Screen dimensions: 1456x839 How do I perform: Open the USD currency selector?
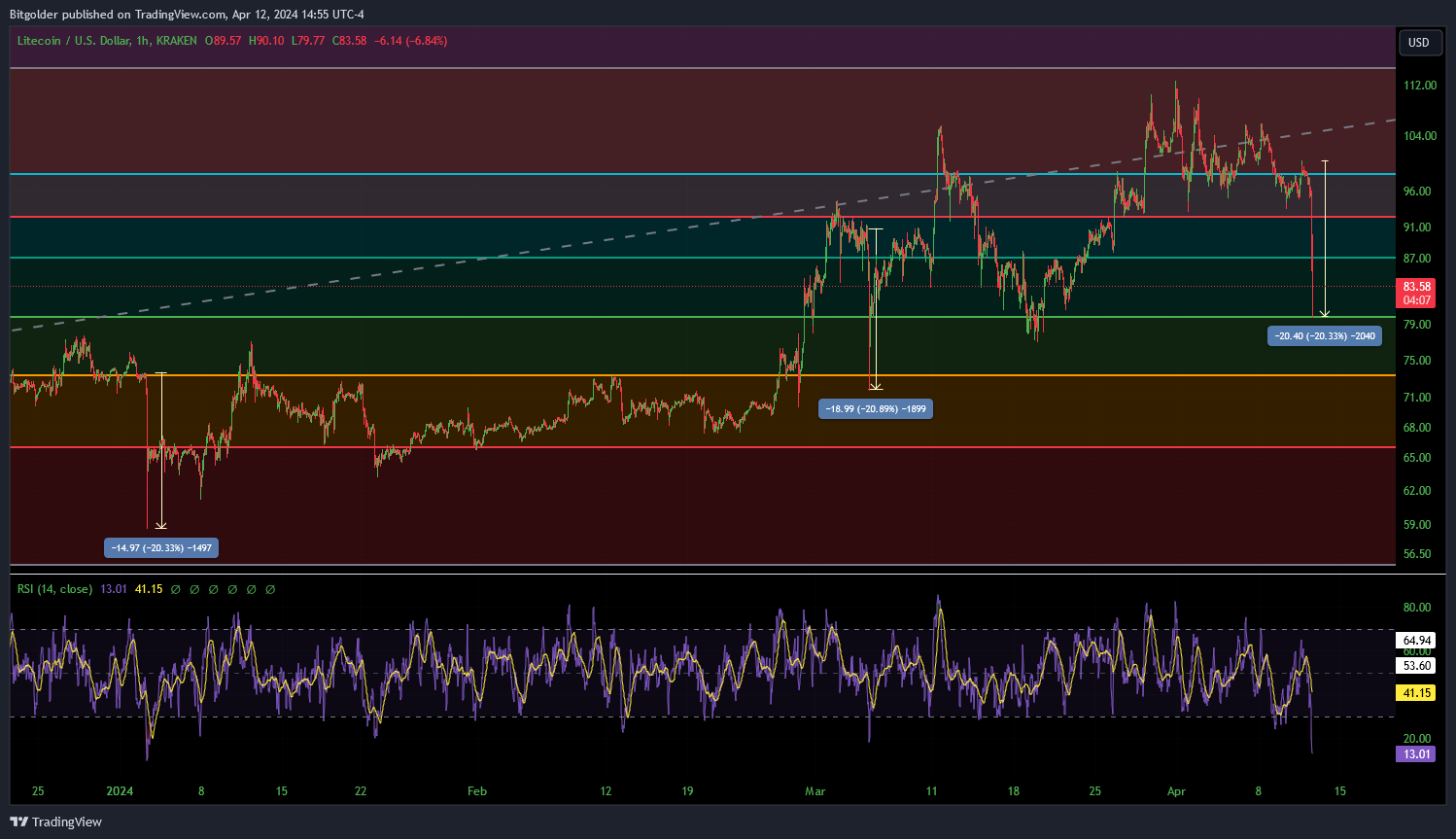tap(1419, 42)
